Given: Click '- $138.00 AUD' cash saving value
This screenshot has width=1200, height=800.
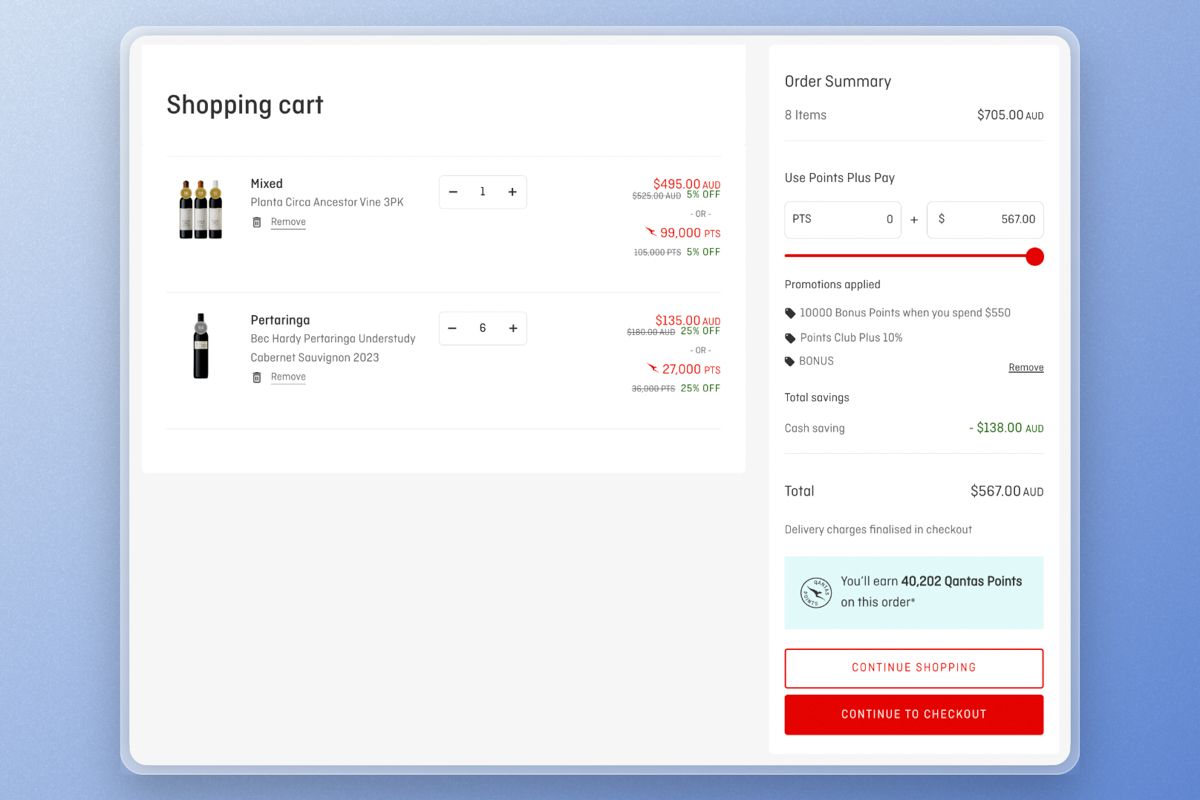Looking at the screenshot, I should pos(1006,428).
